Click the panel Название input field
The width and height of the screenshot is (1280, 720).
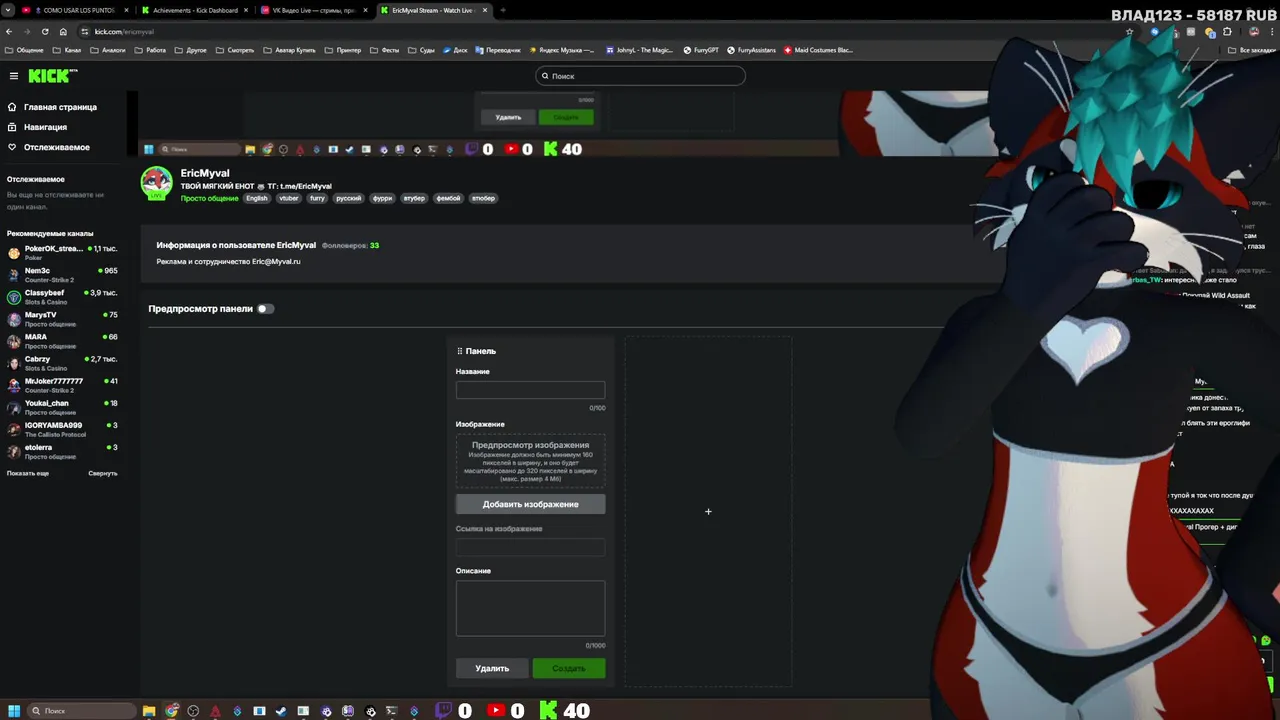530,390
